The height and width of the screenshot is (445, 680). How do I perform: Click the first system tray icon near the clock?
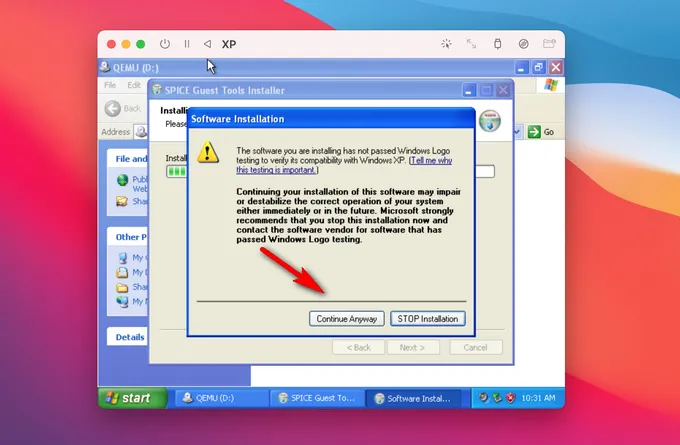(484, 398)
